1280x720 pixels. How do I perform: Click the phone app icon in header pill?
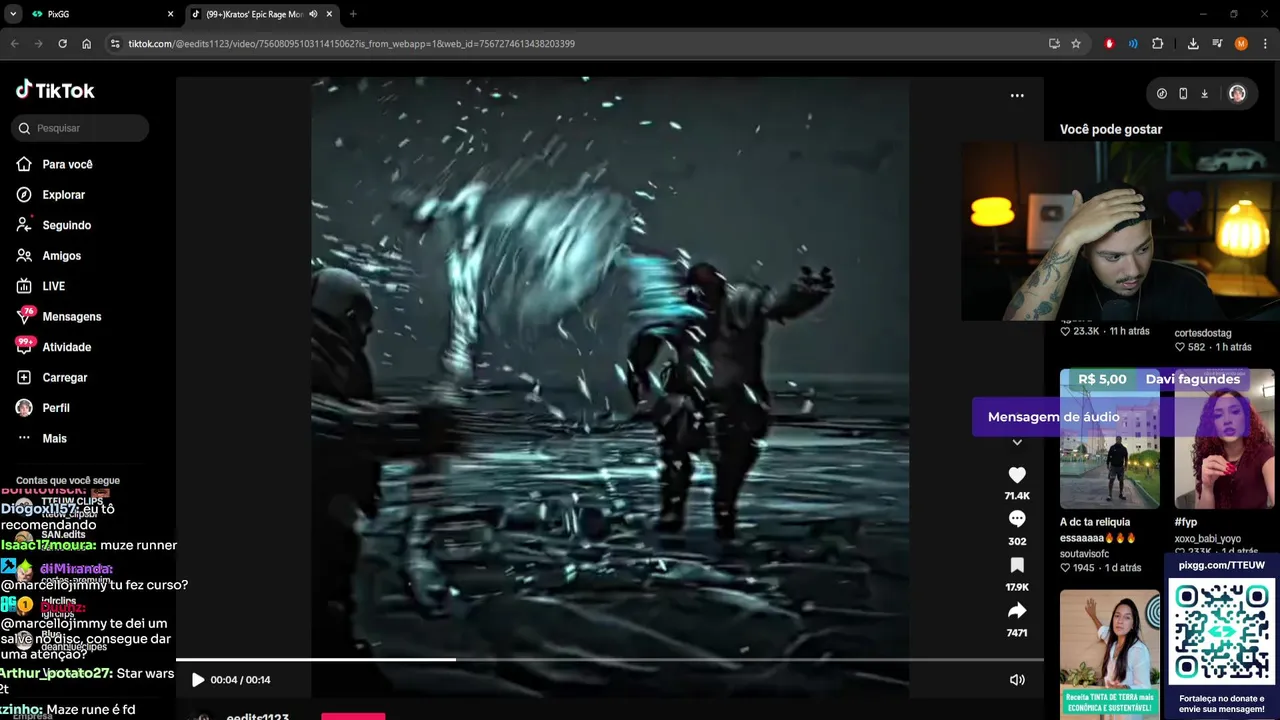pos(1183,93)
